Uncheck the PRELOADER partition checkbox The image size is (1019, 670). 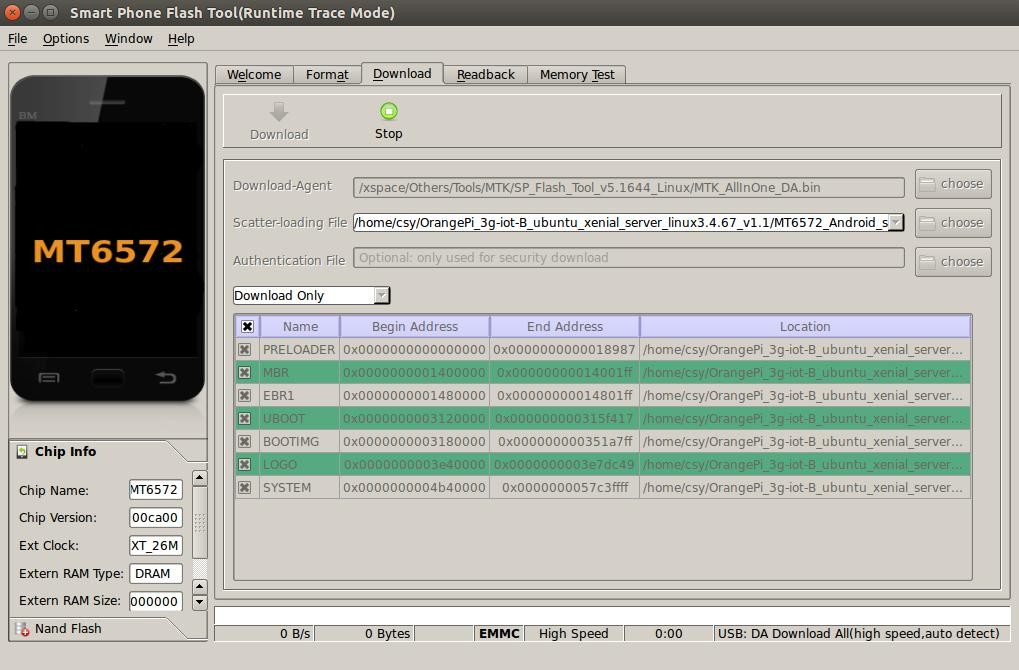[x=244, y=350]
